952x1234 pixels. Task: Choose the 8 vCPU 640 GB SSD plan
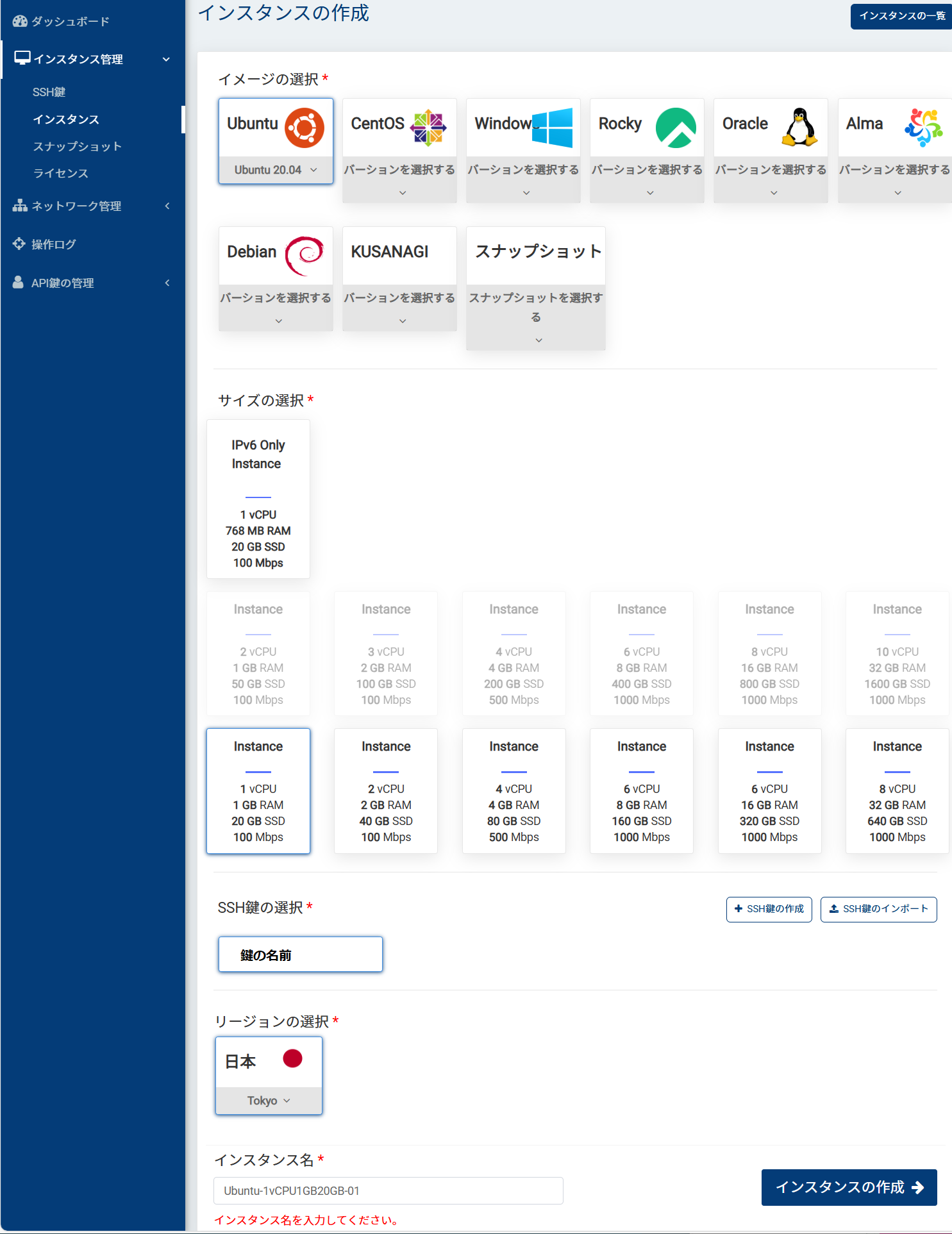click(897, 791)
